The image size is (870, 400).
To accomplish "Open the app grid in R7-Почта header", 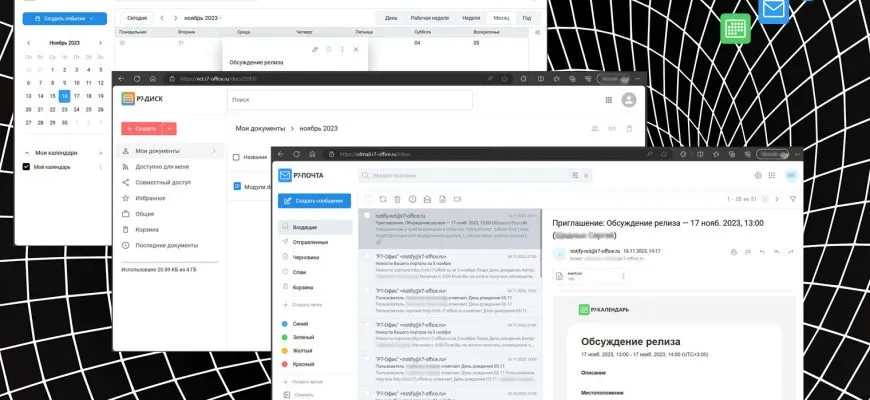I will tap(772, 175).
